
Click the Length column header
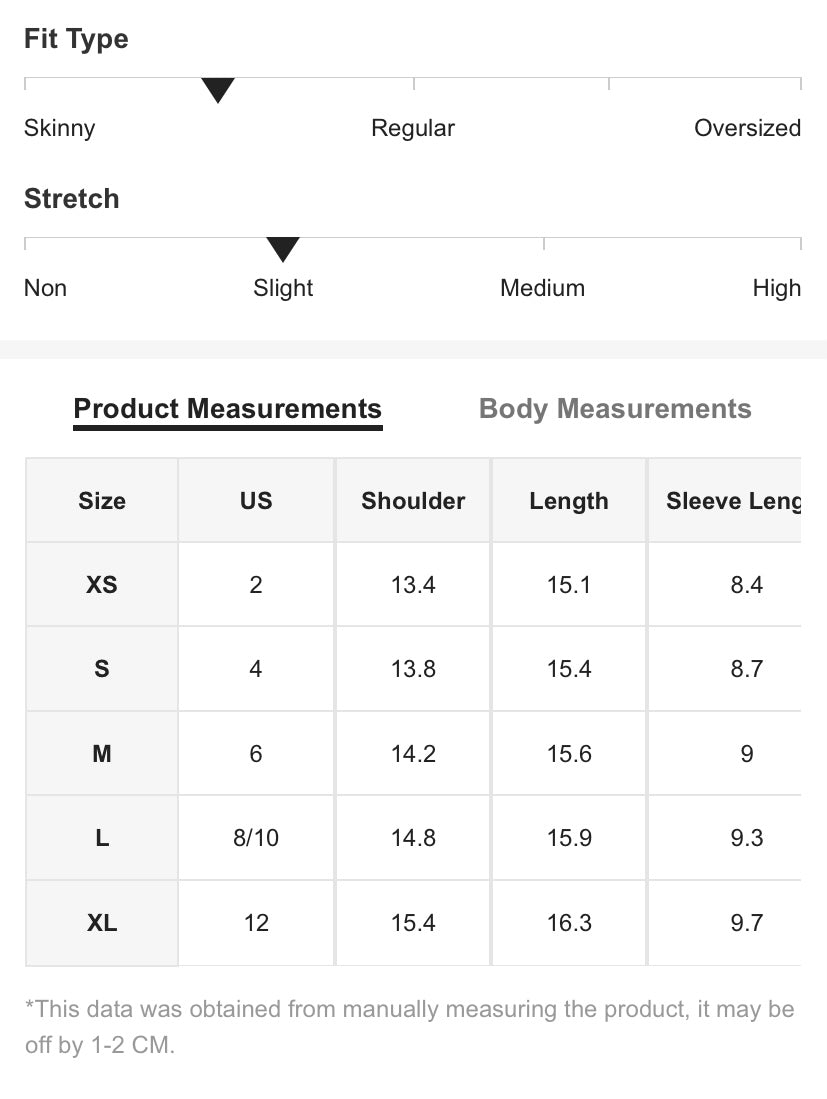(x=569, y=500)
